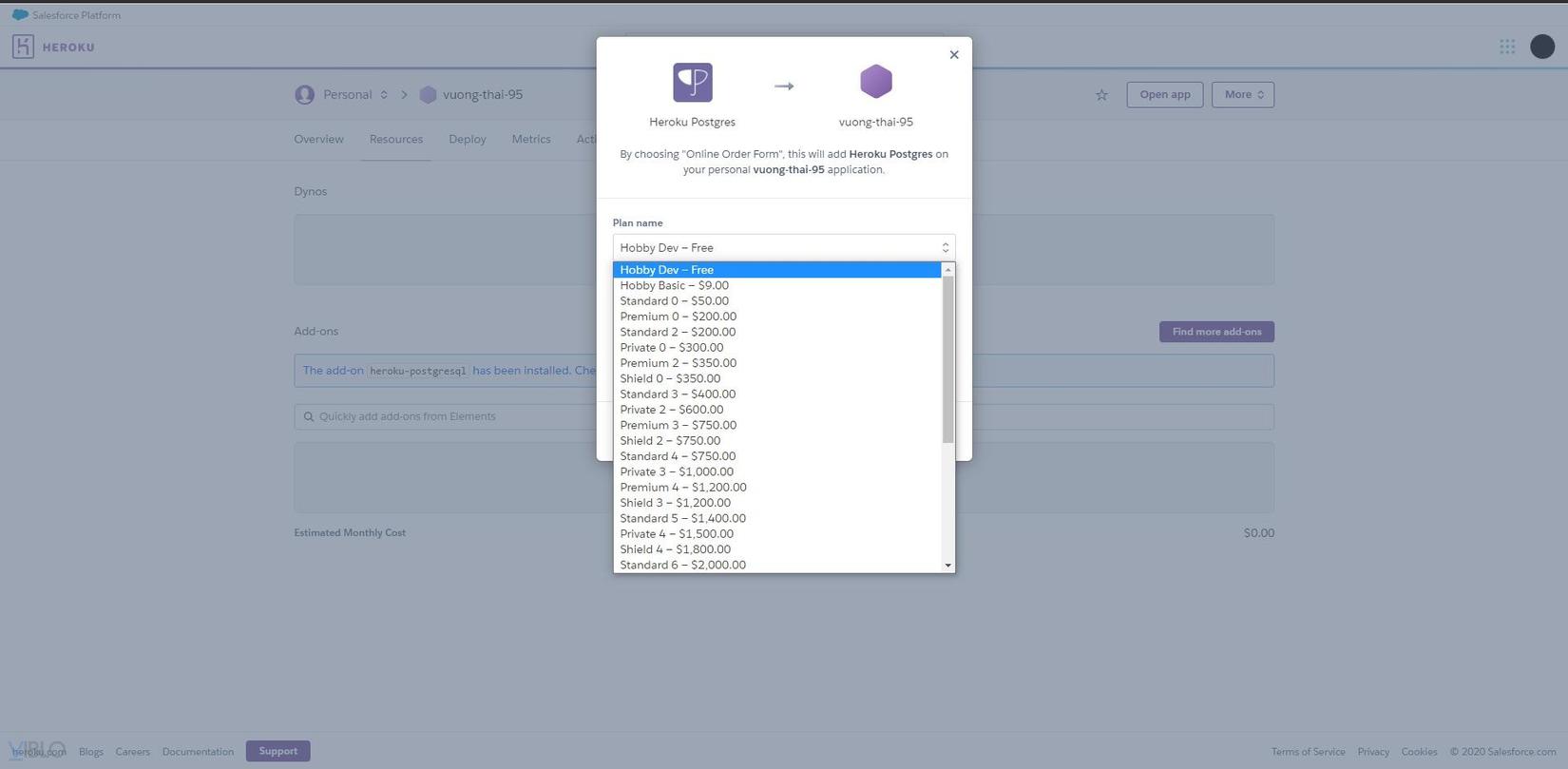Screen dimensions: 1568x769
Task: Select Shield 4 – $1,800.00 plan
Action: (x=777, y=549)
